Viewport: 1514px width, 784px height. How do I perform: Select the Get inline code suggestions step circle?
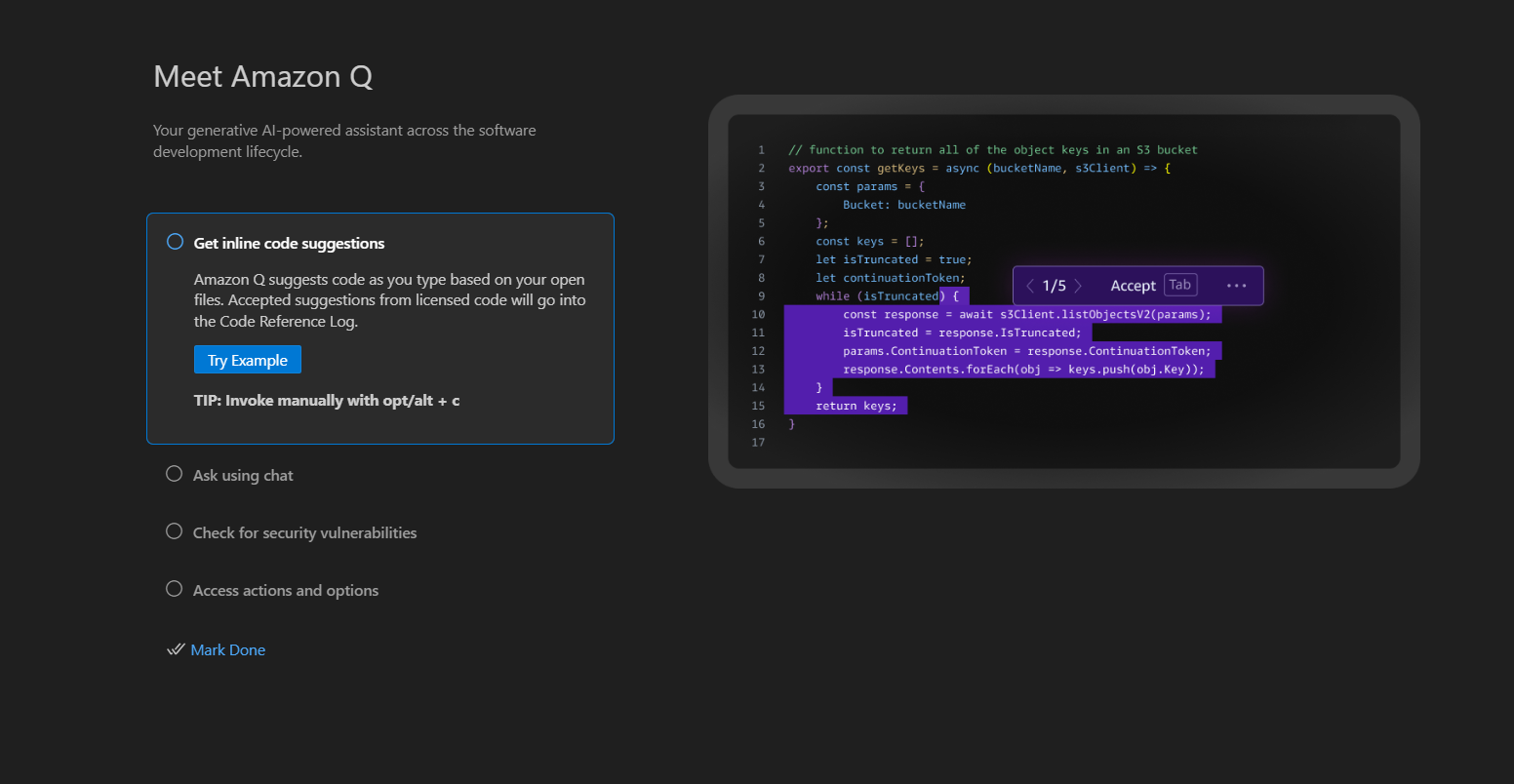tap(175, 242)
